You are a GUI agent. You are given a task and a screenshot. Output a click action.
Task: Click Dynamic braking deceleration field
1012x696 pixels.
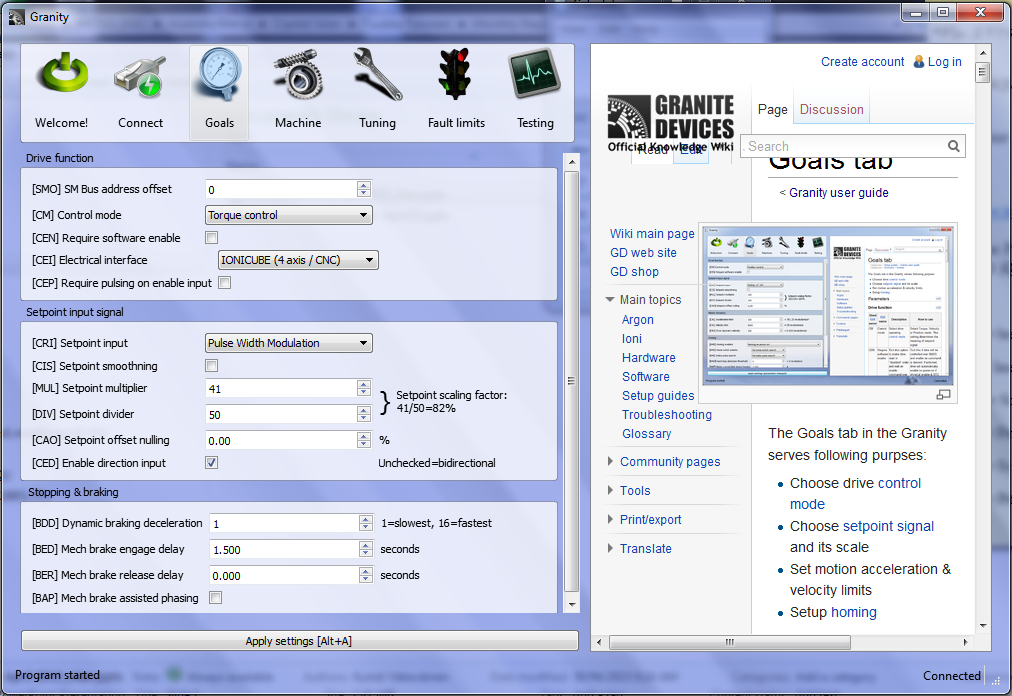click(285, 523)
